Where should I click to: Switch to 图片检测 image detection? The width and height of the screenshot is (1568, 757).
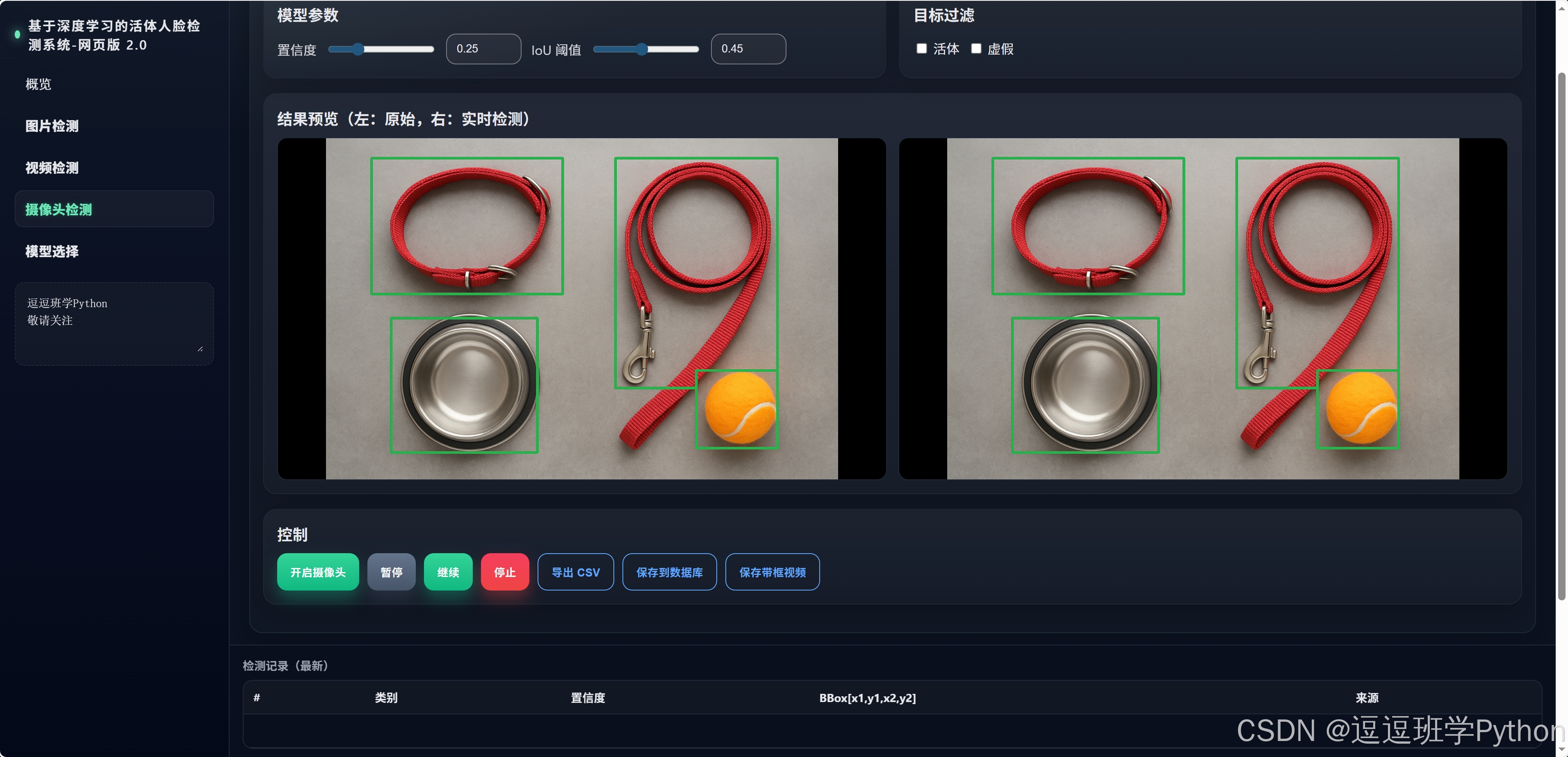52,126
